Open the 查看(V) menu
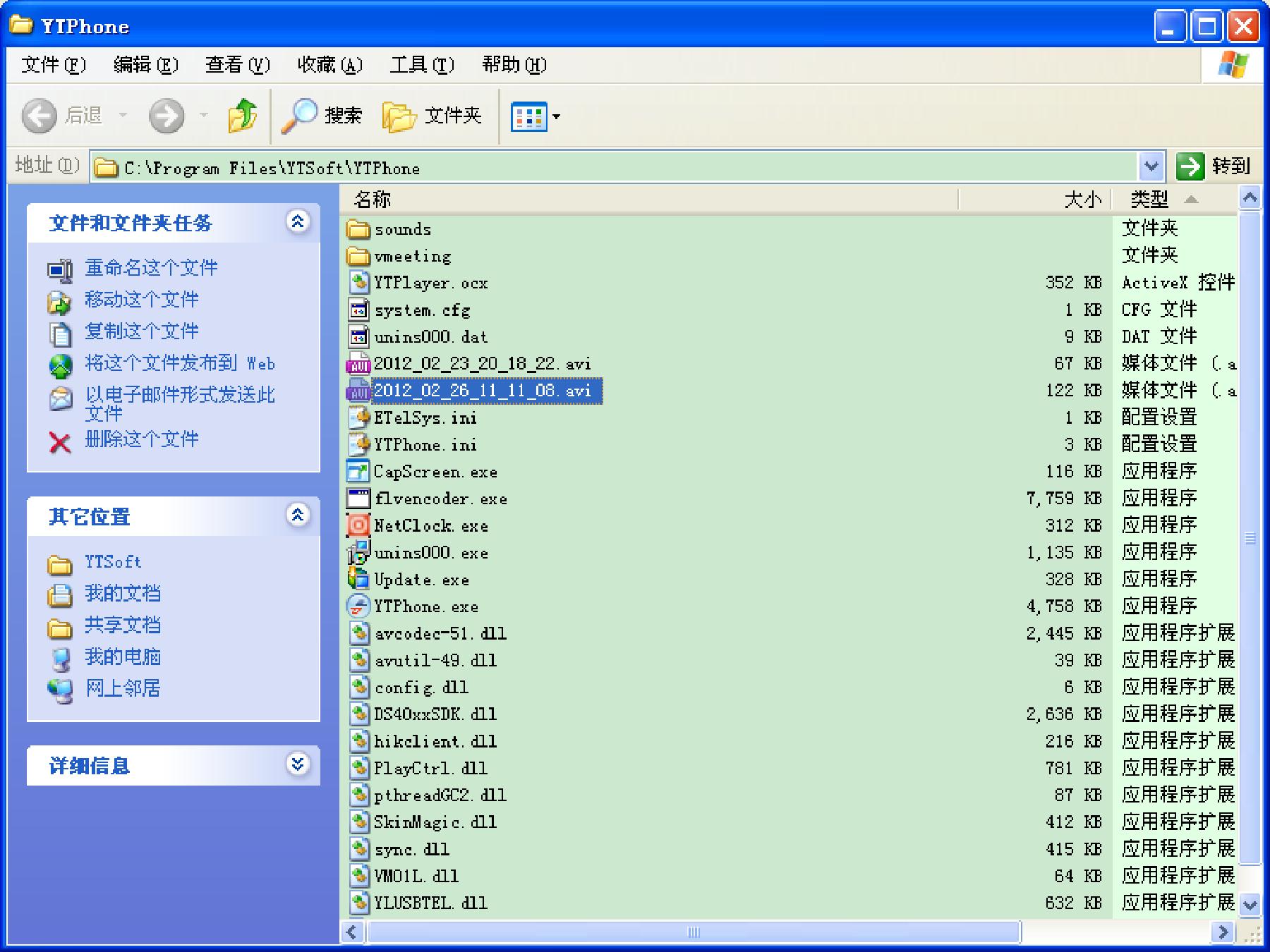This screenshot has width=1270, height=952. click(238, 65)
